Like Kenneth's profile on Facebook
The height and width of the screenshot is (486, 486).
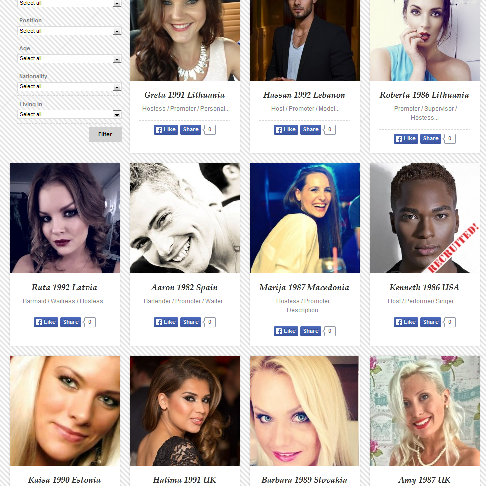(406, 322)
